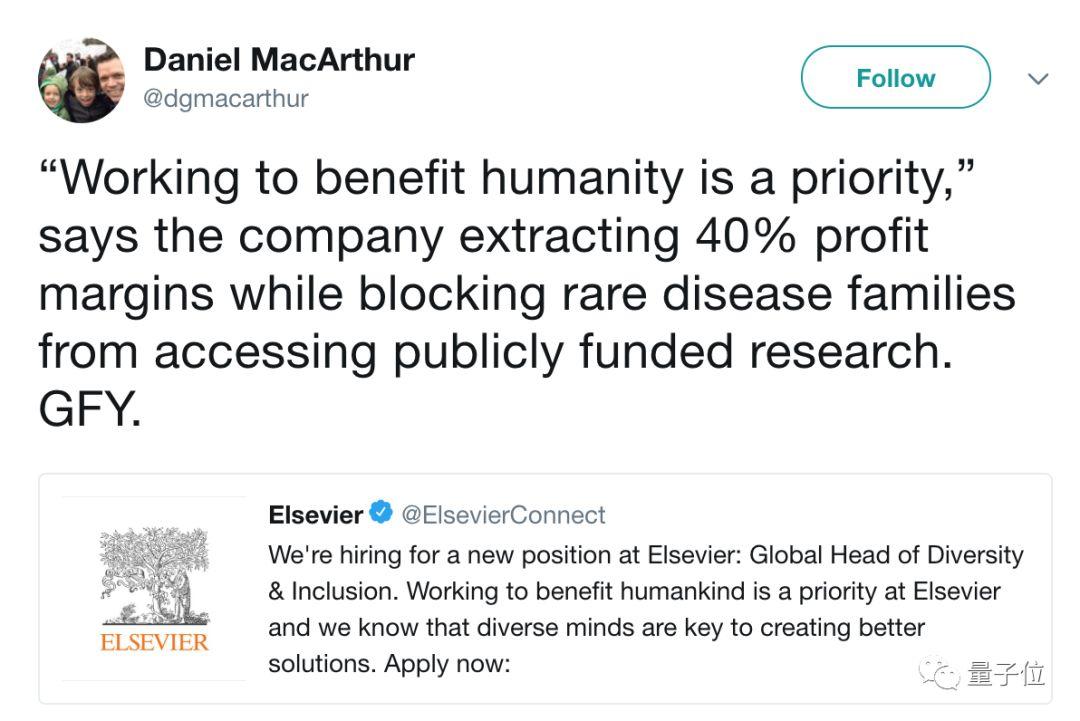1080x721 pixels.
Task: Open the @ElsevierConnect handle
Action: coord(503,515)
